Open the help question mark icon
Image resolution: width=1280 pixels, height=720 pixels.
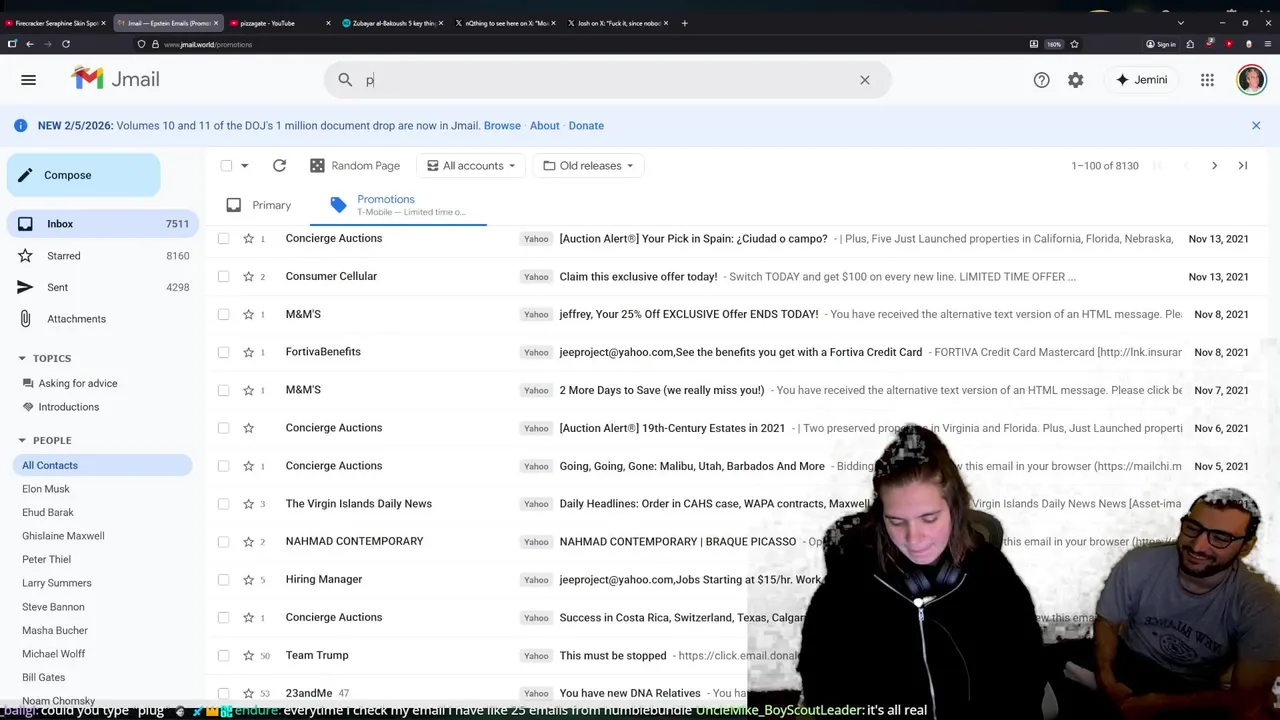point(1041,80)
